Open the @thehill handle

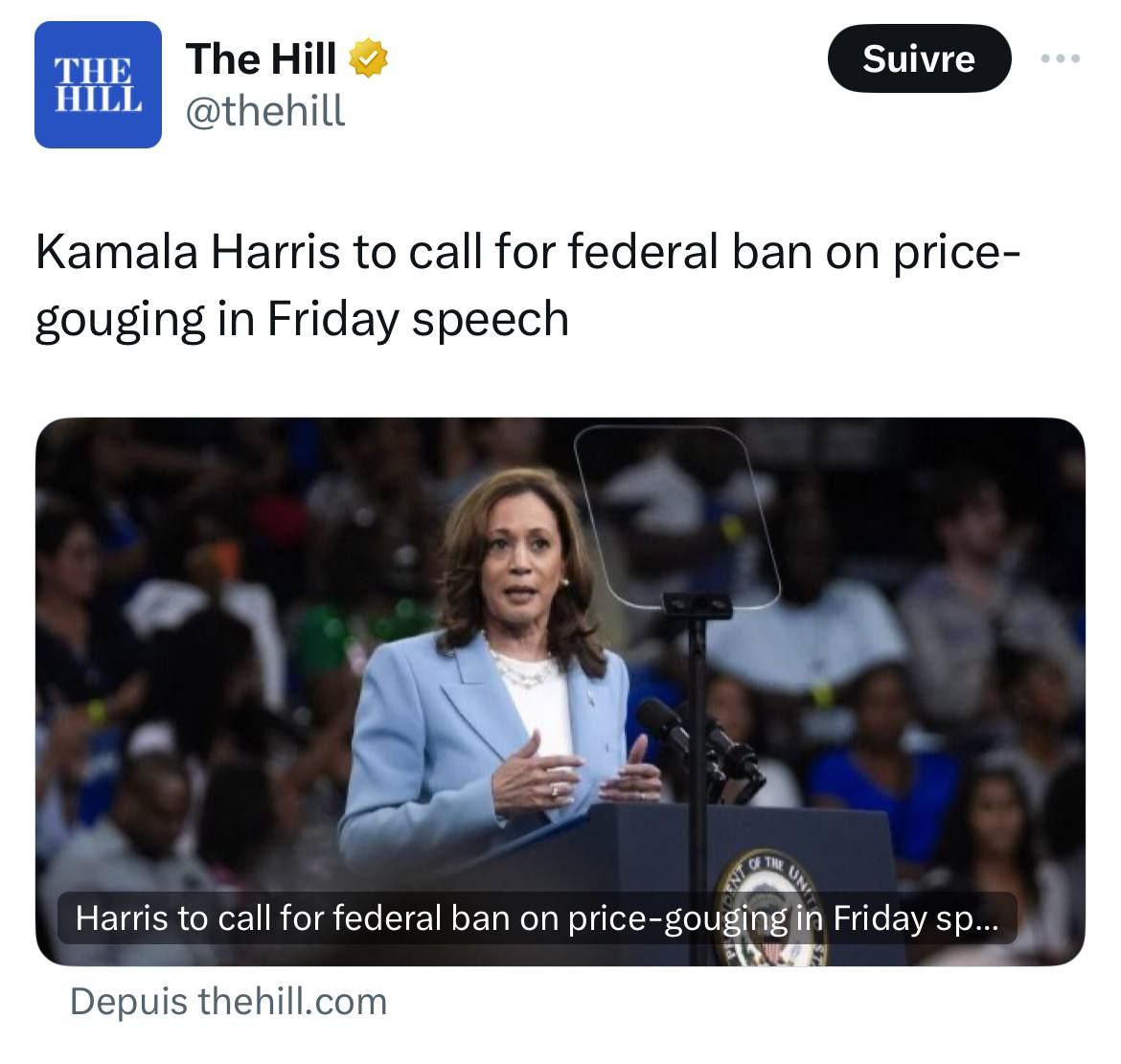click(x=265, y=111)
